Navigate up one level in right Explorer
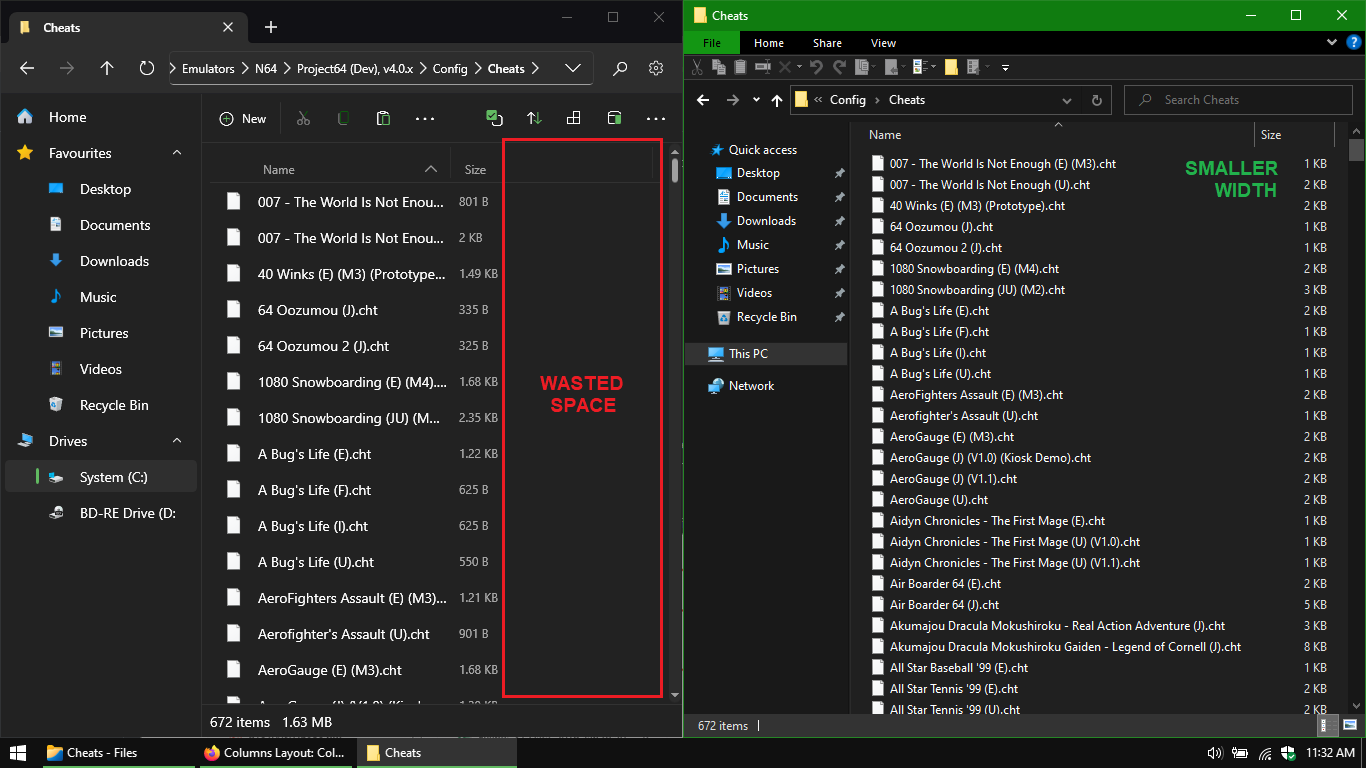 [x=777, y=100]
